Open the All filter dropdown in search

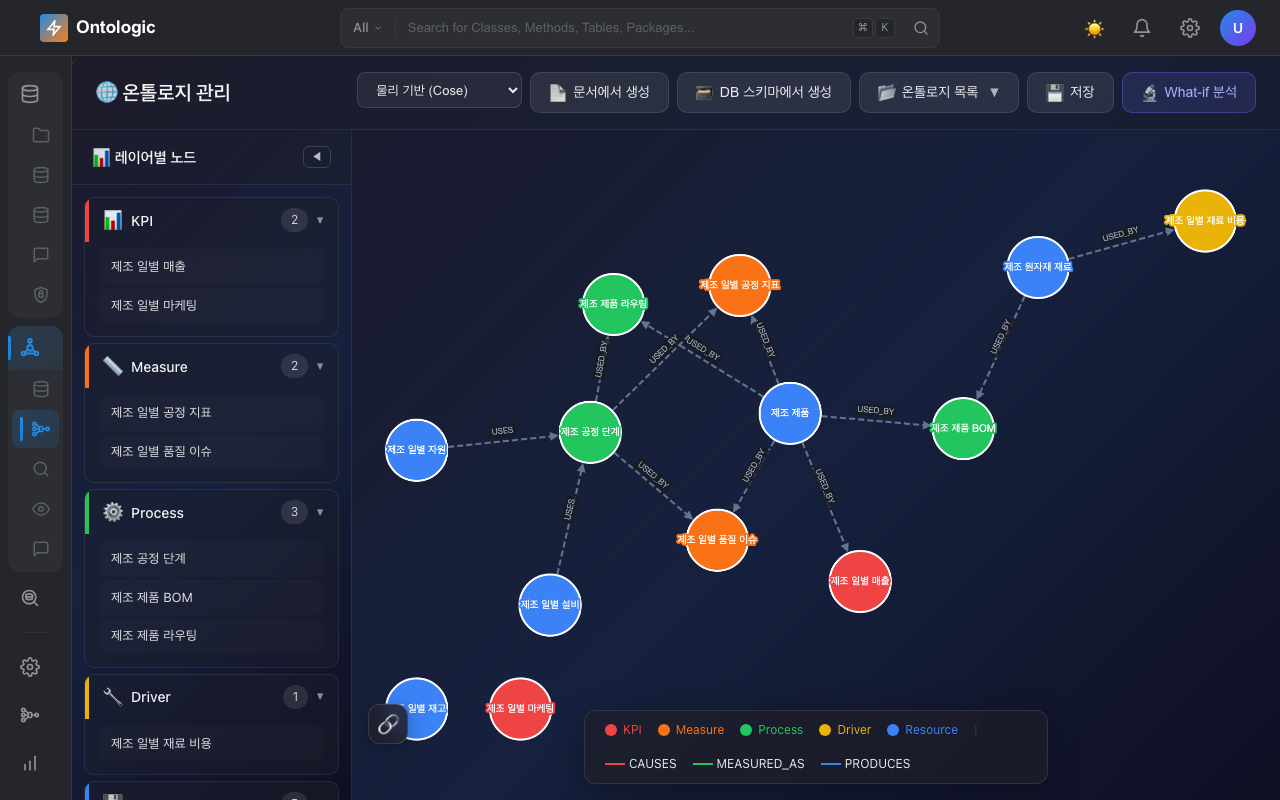tap(367, 28)
